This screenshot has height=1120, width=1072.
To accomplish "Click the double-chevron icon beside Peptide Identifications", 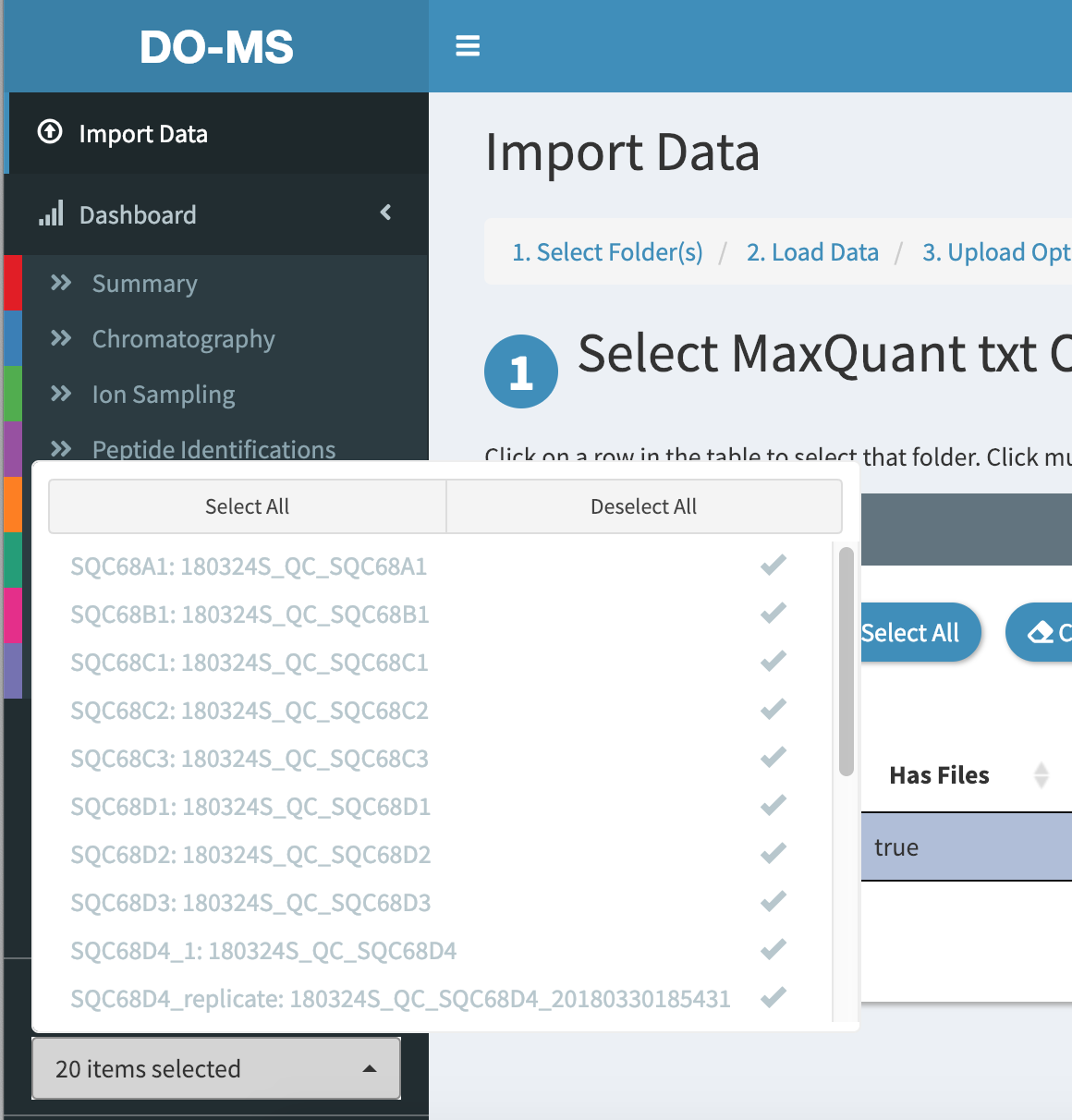I will (61, 449).
